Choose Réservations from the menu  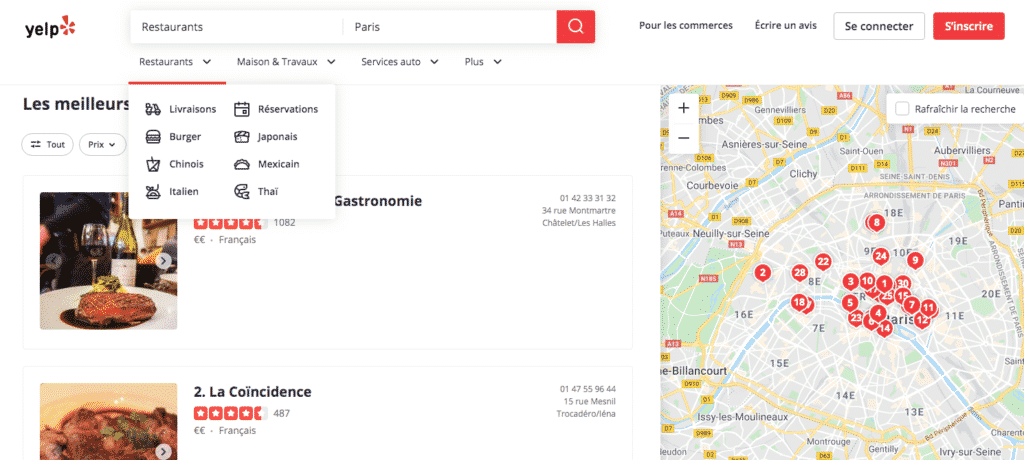[x=288, y=109]
